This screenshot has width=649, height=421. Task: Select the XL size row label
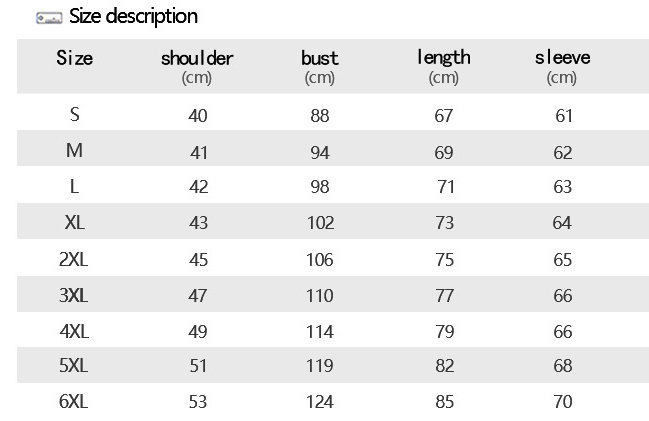tap(74, 223)
